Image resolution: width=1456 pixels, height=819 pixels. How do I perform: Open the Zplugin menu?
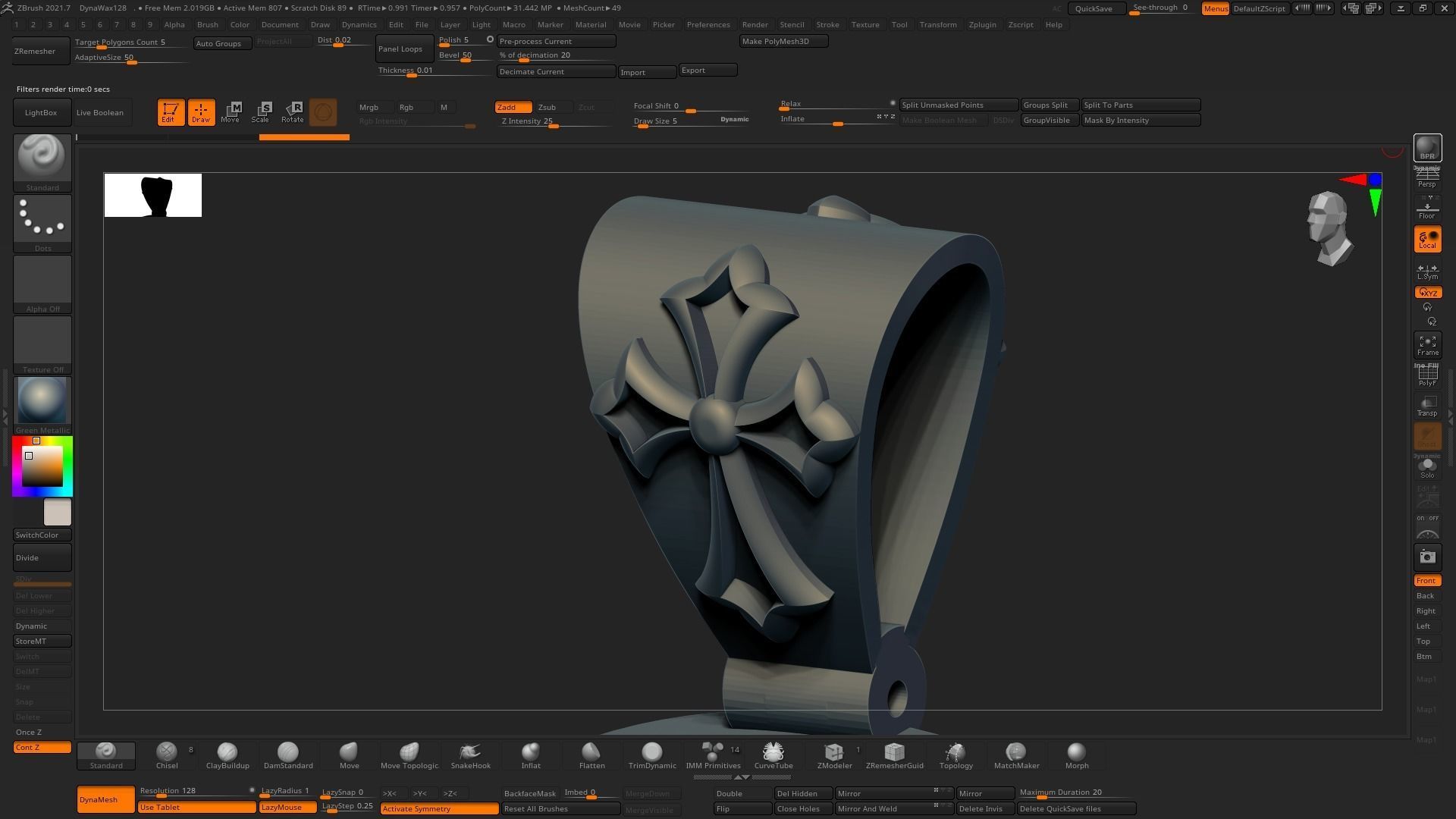pyautogui.click(x=982, y=24)
